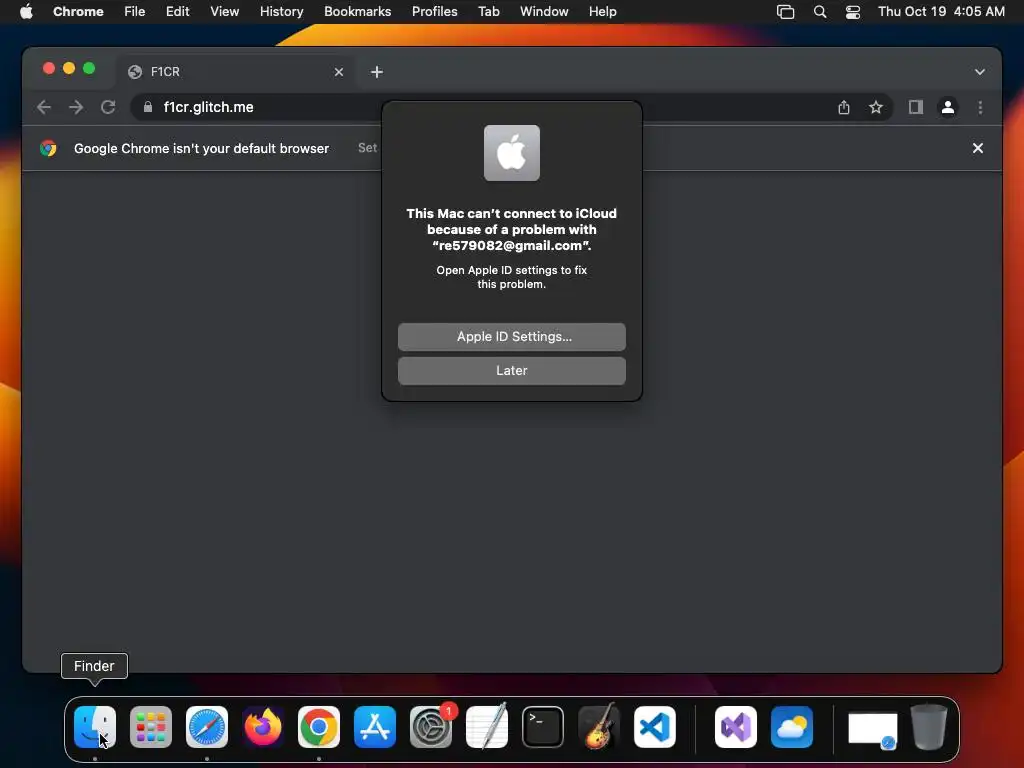
Task: Launch Visual Studio Code from the dock
Action: point(655,726)
